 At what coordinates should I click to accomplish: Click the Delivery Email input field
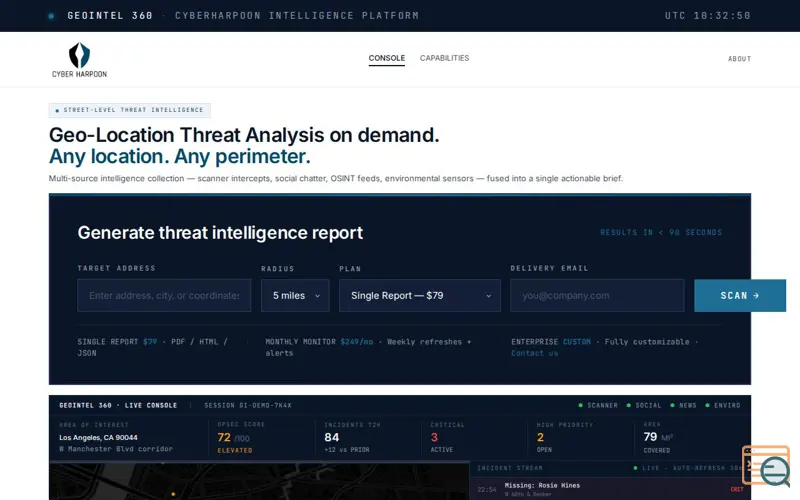(x=597, y=295)
